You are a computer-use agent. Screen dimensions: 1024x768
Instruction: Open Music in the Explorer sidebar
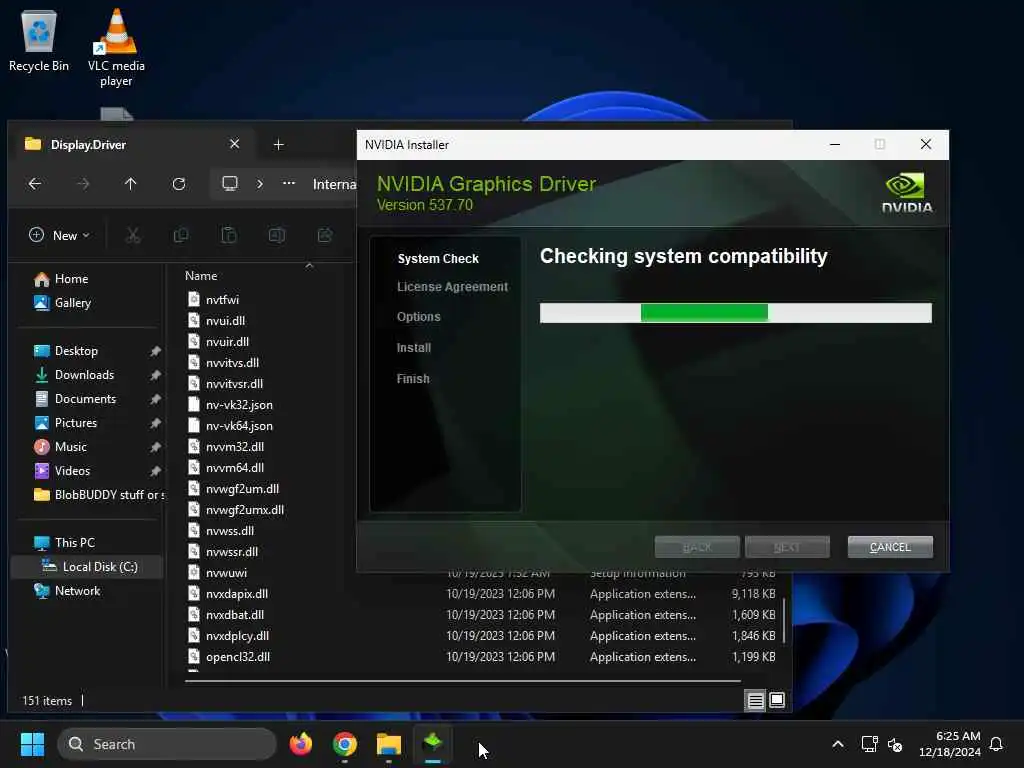[71, 447]
